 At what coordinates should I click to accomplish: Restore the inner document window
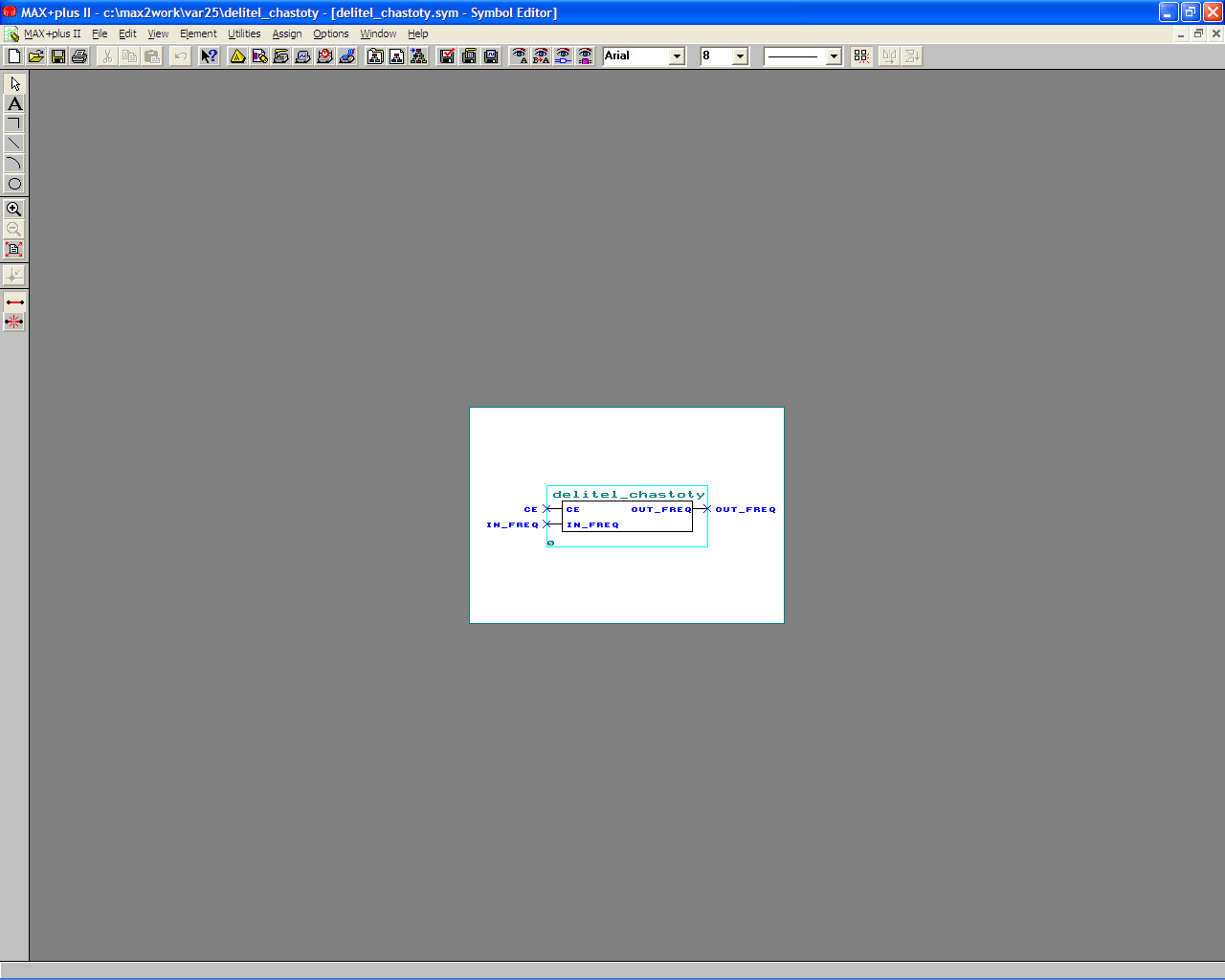click(1198, 33)
